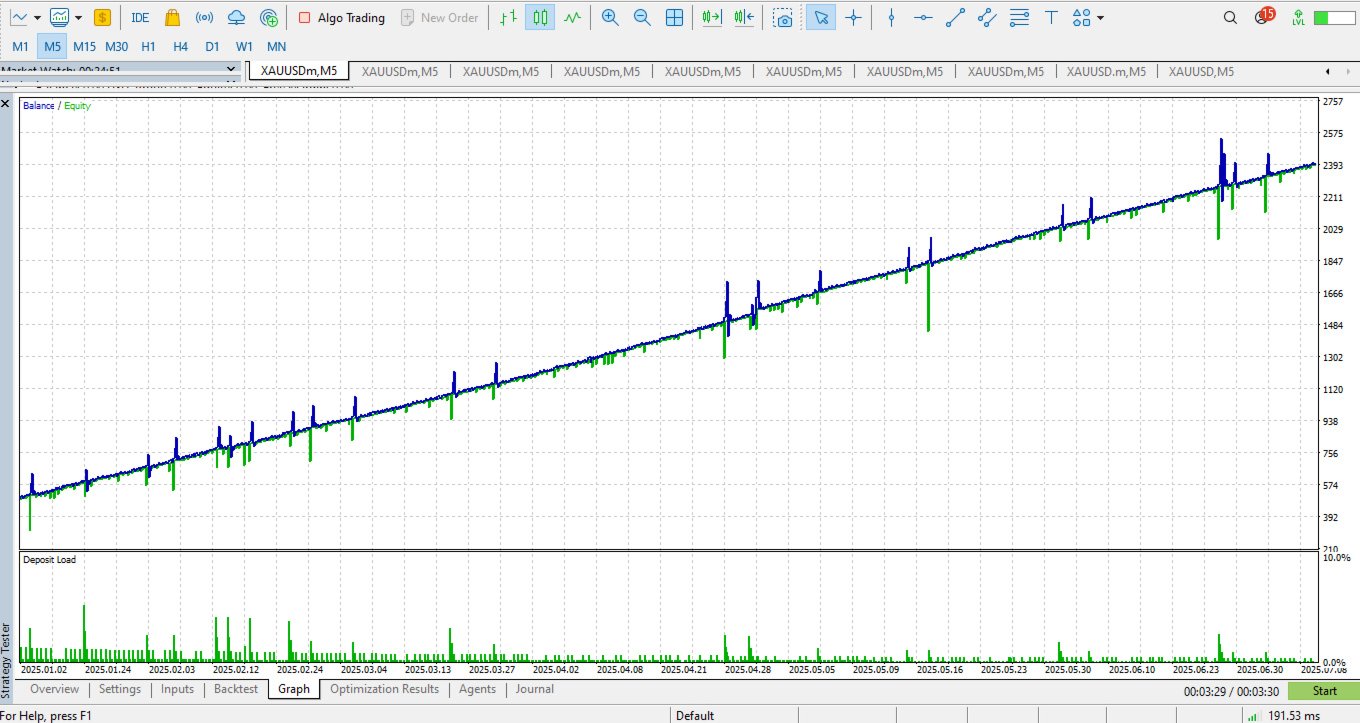Screen dimensions: 1360x723
Task: Select the M30 timeframe button
Action: [116, 46]
